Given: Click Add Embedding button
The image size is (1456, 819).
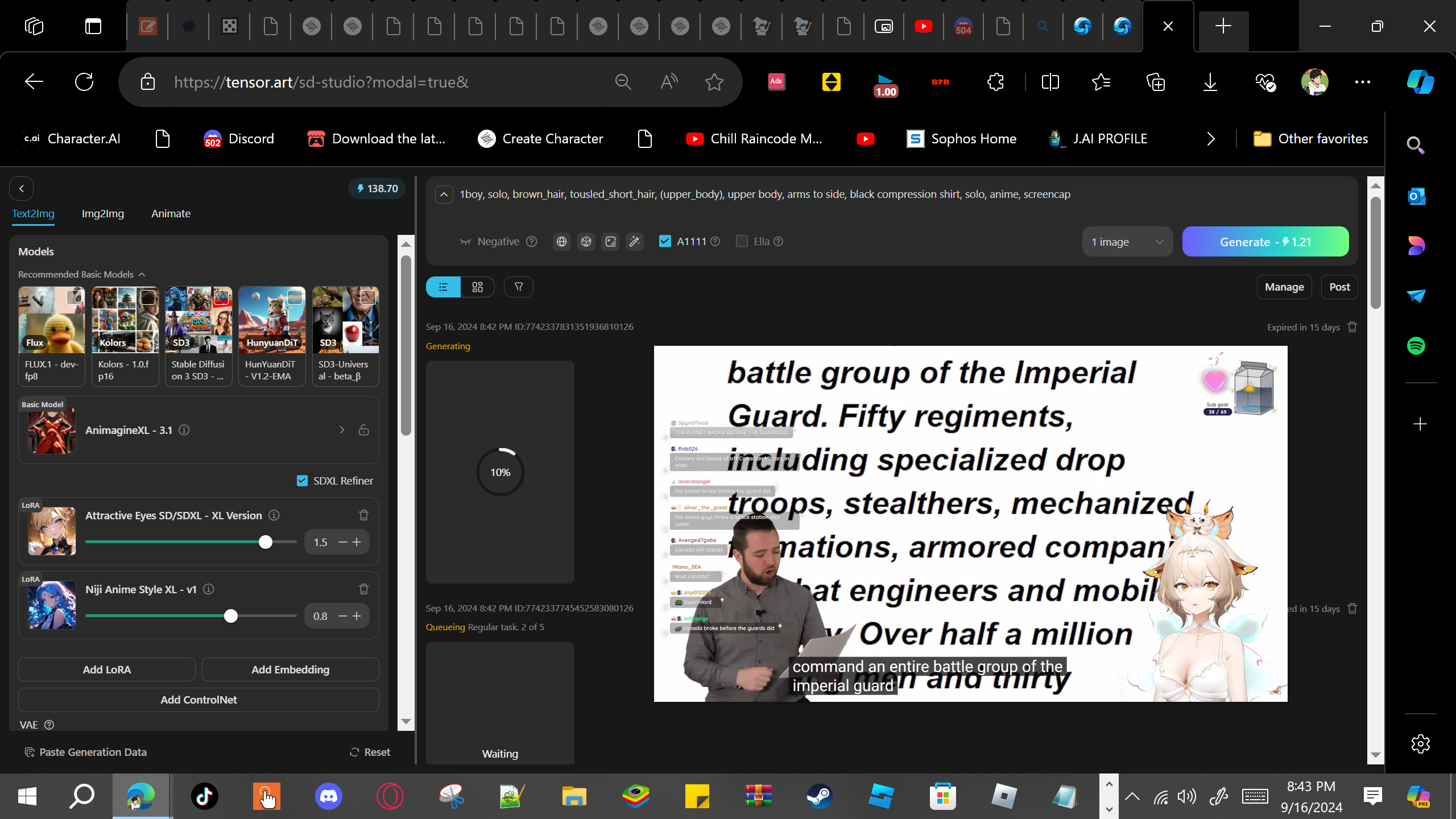Looking at the screenshot, I should click(x=291, y=669).
